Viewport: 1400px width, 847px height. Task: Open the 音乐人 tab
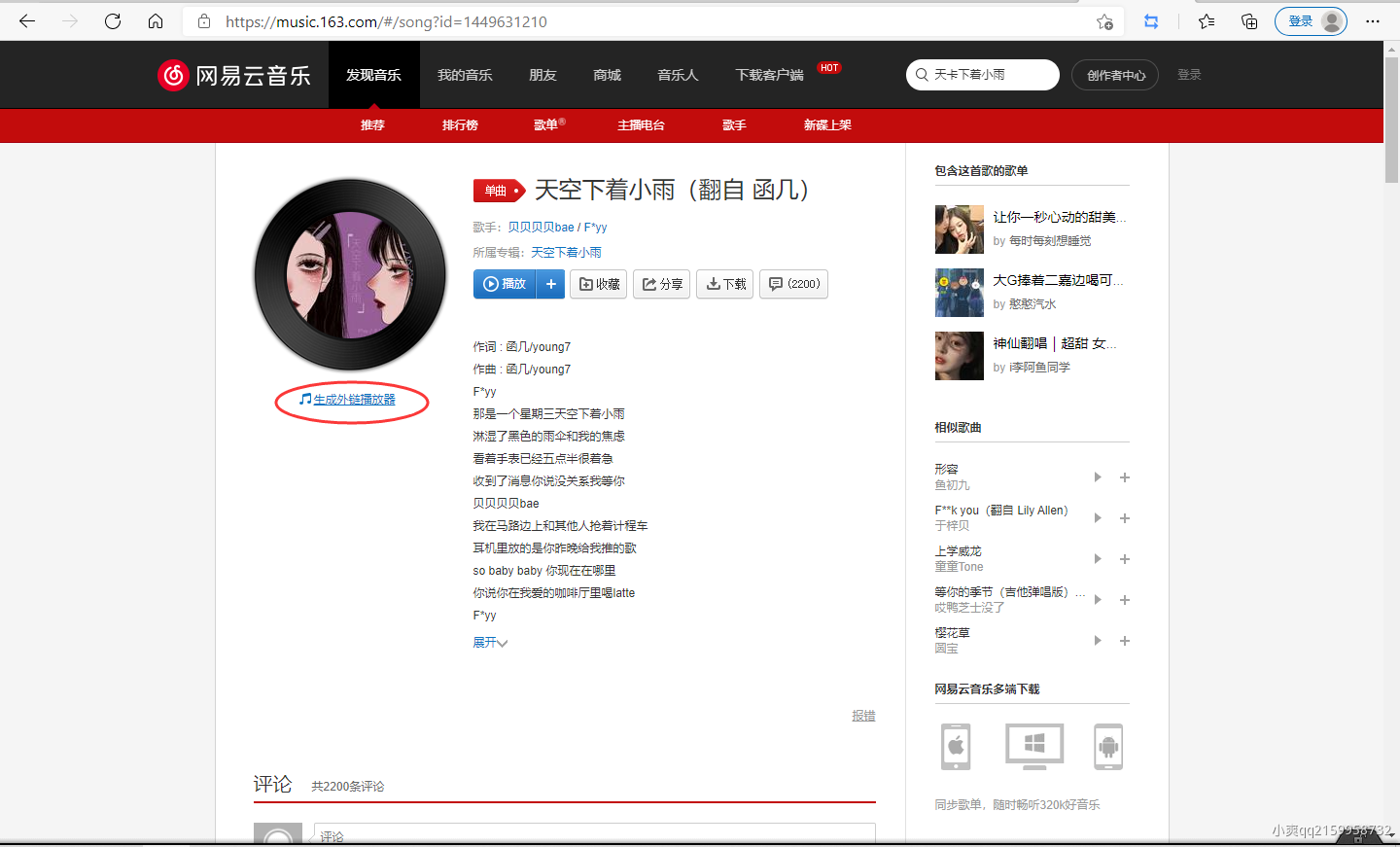[x=678, y=75]
